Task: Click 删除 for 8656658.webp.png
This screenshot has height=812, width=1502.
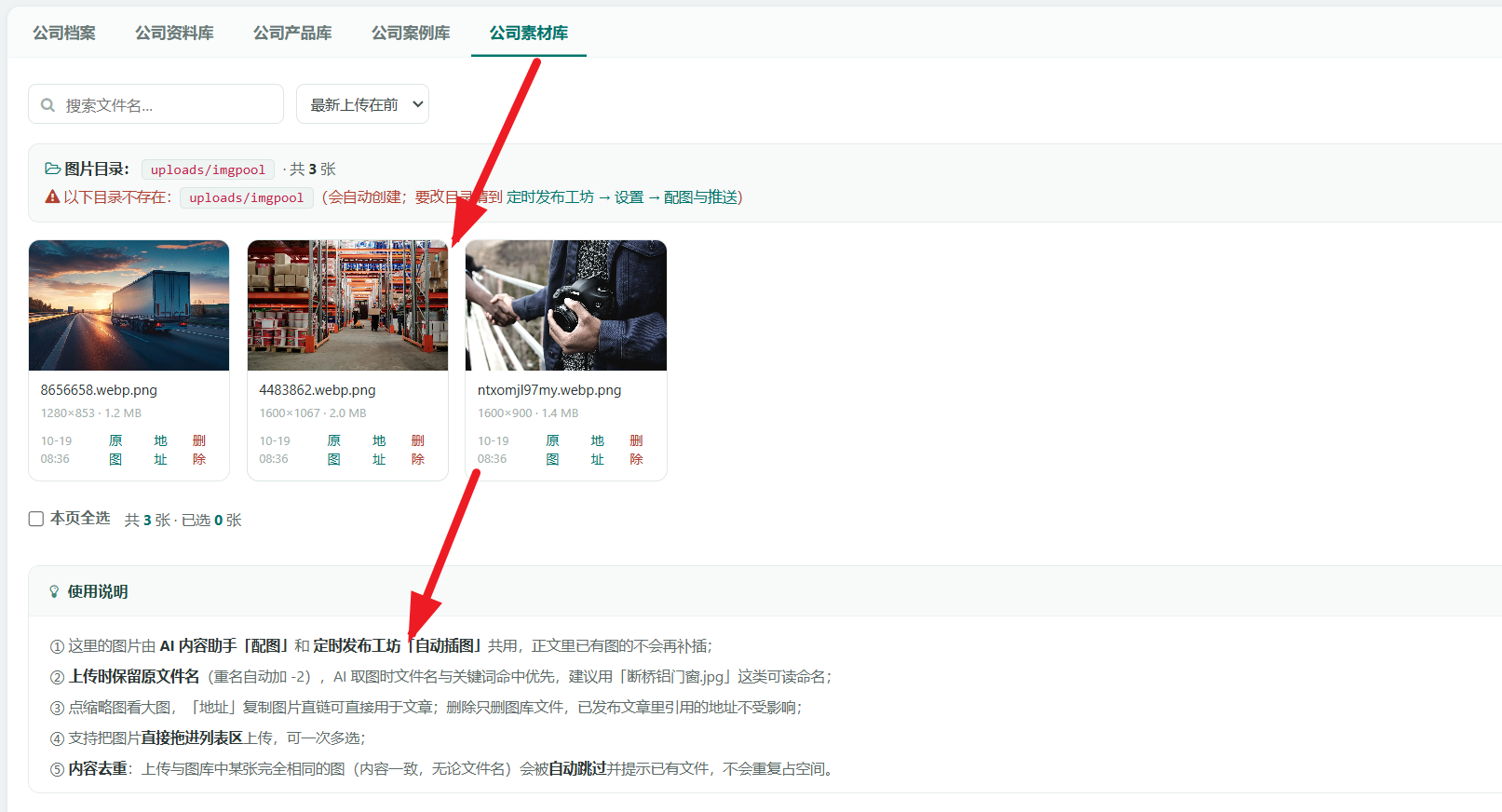Action: point(199,450)
